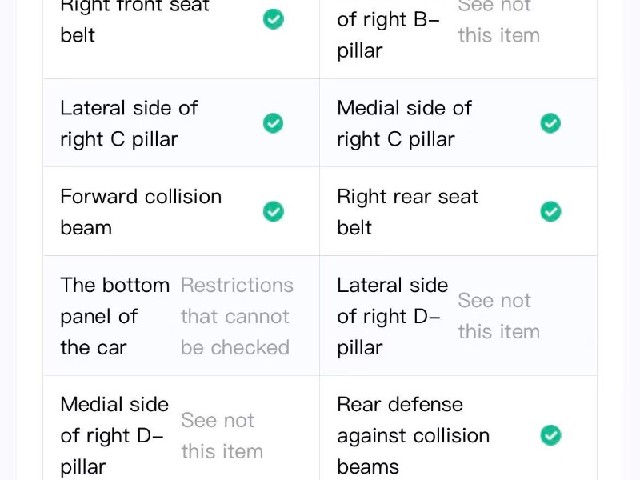This screenshot has height=480, width=640.
Task: Select the Right rear seat belt label
Action: [407, 212]
